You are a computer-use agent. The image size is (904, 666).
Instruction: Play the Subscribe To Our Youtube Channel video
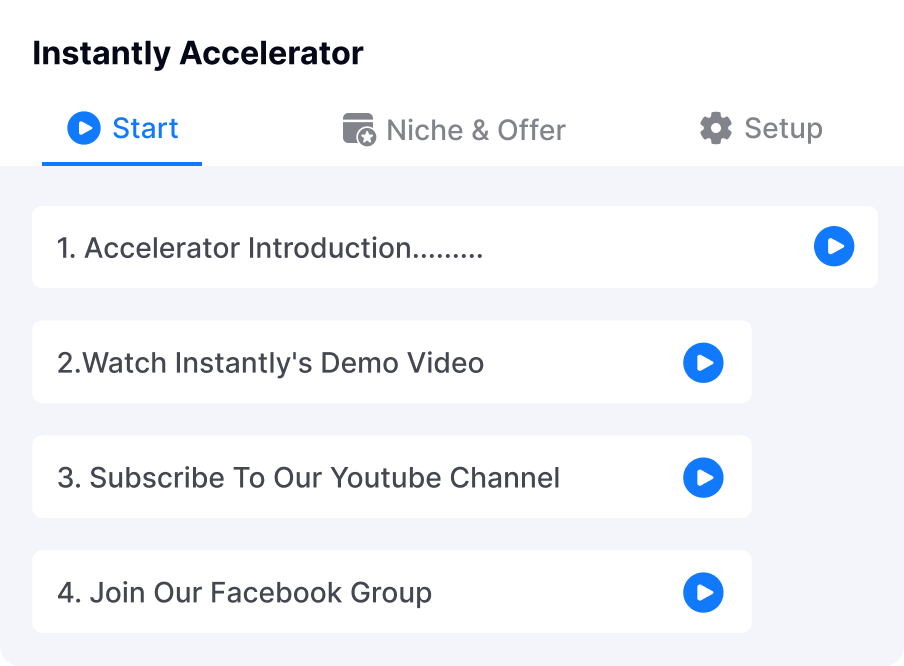pos(703,477)
